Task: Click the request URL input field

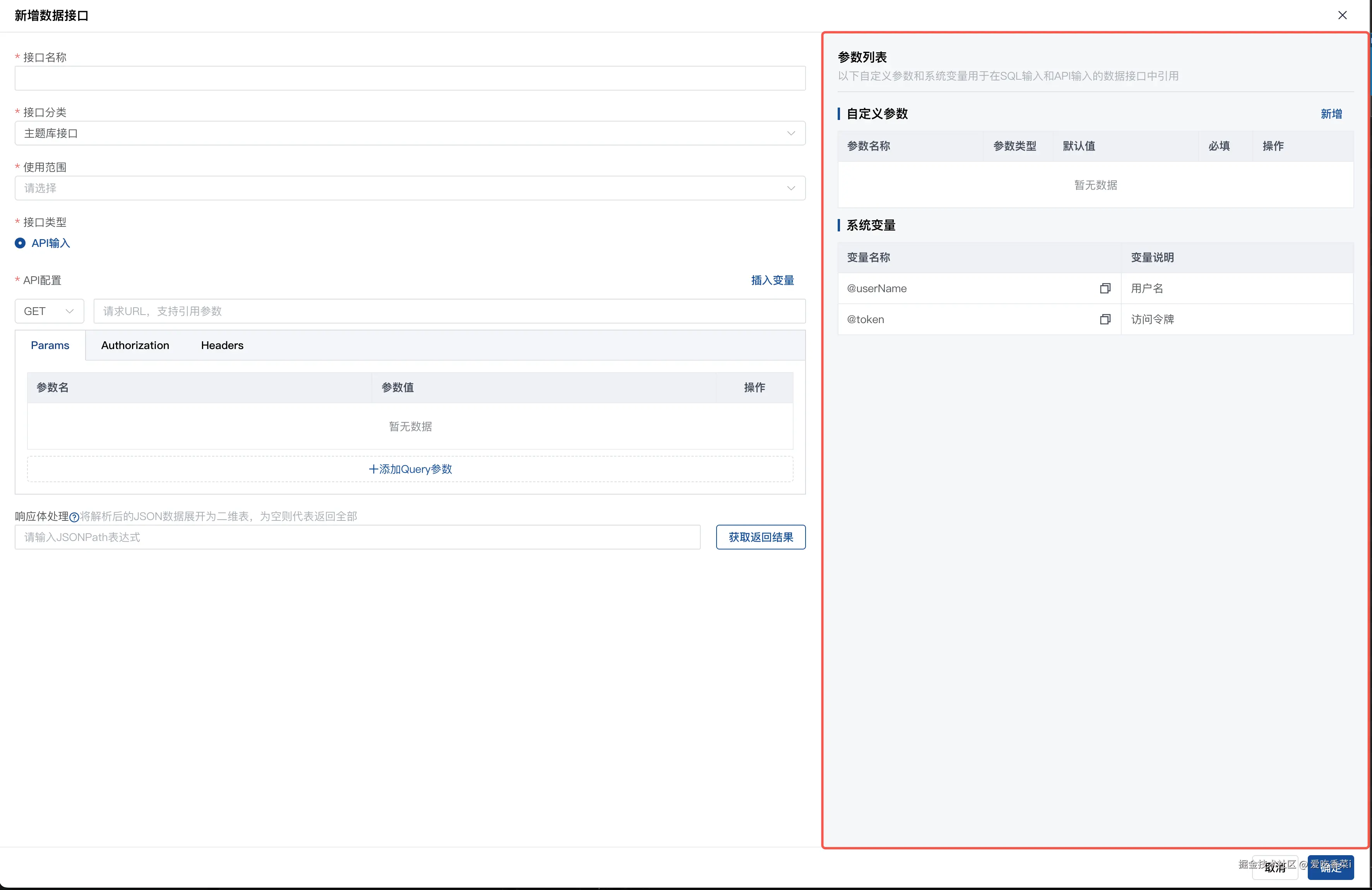Action: [448, 311]
